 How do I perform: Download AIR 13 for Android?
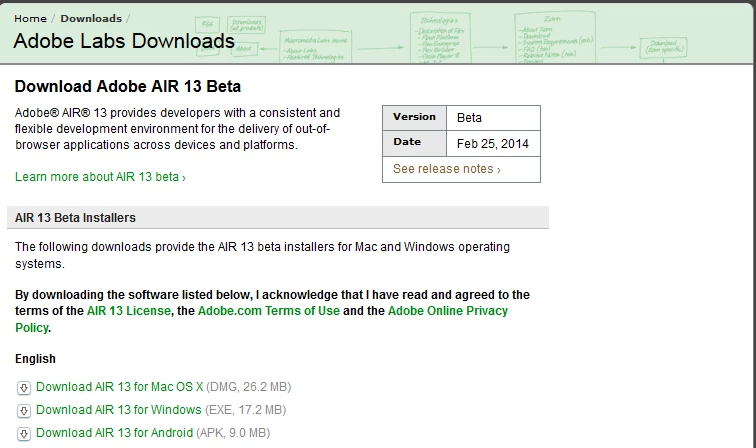click(x=114, y=433)
